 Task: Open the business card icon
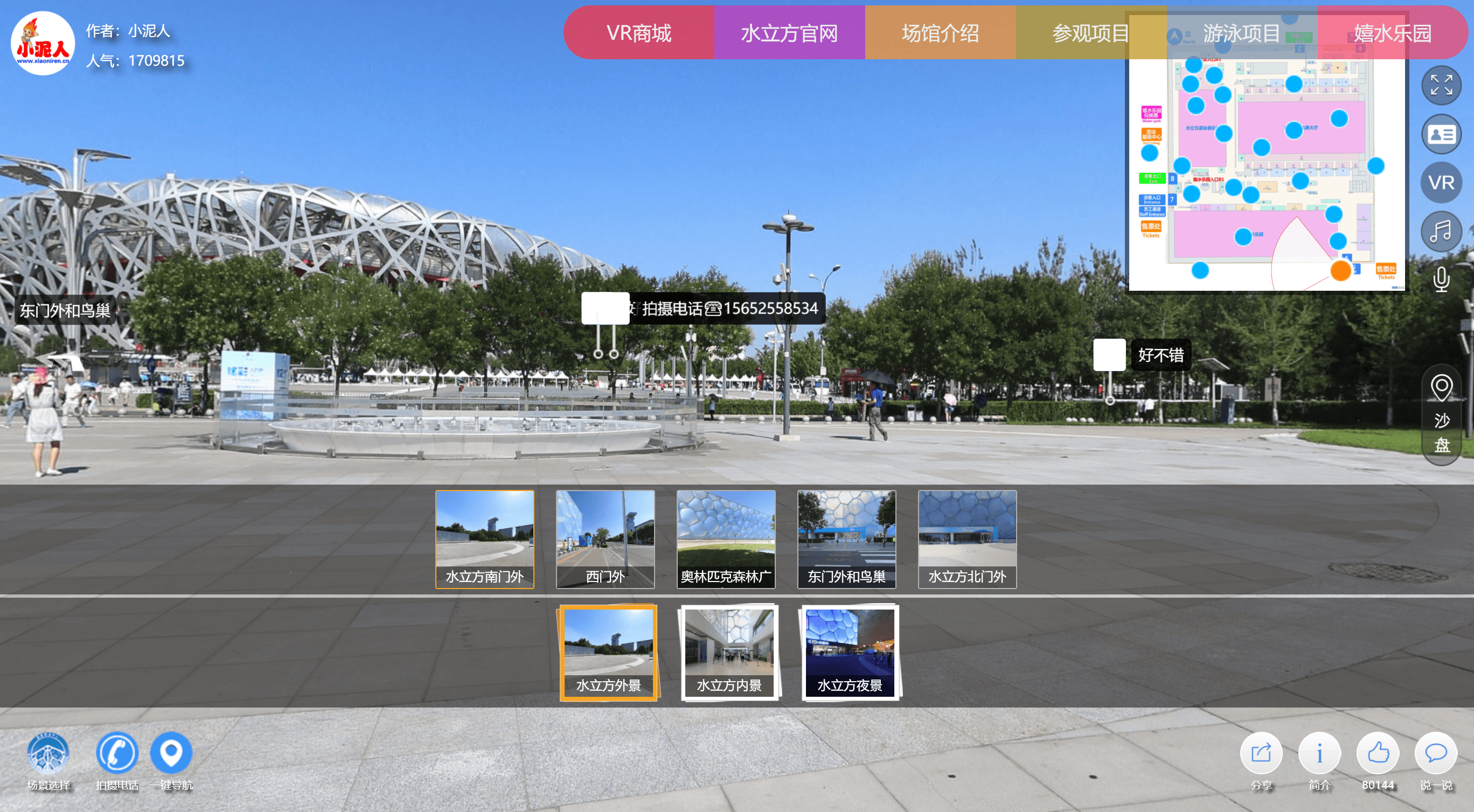click(1441, 135)
